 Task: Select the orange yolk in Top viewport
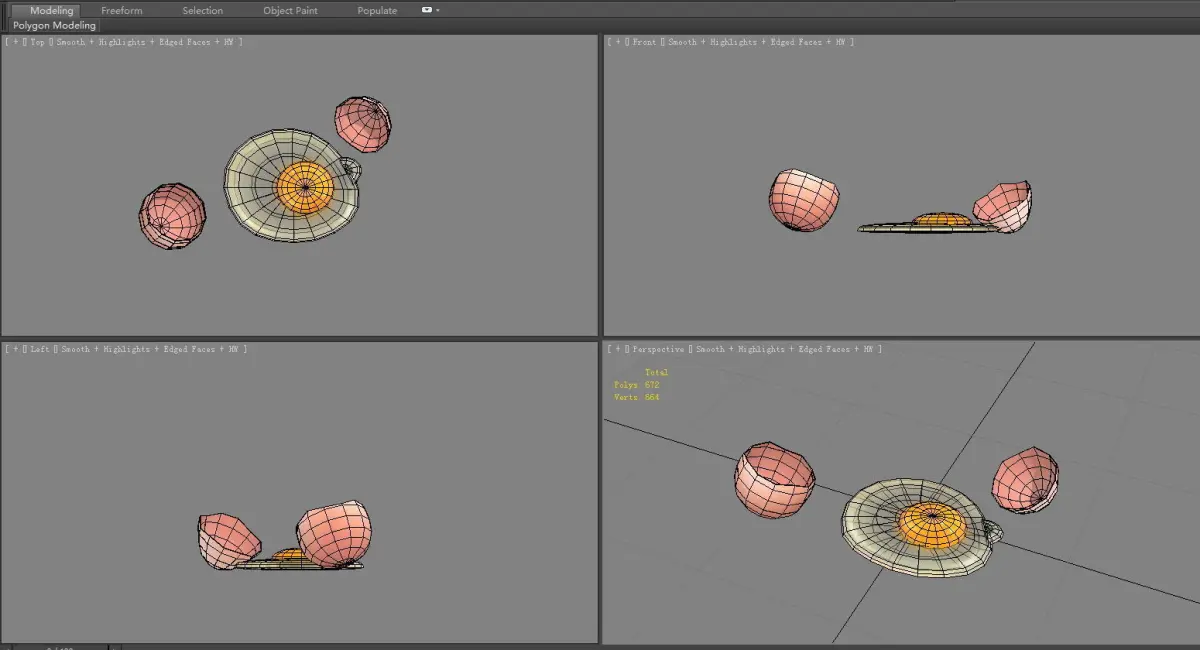tap(304, 186)
